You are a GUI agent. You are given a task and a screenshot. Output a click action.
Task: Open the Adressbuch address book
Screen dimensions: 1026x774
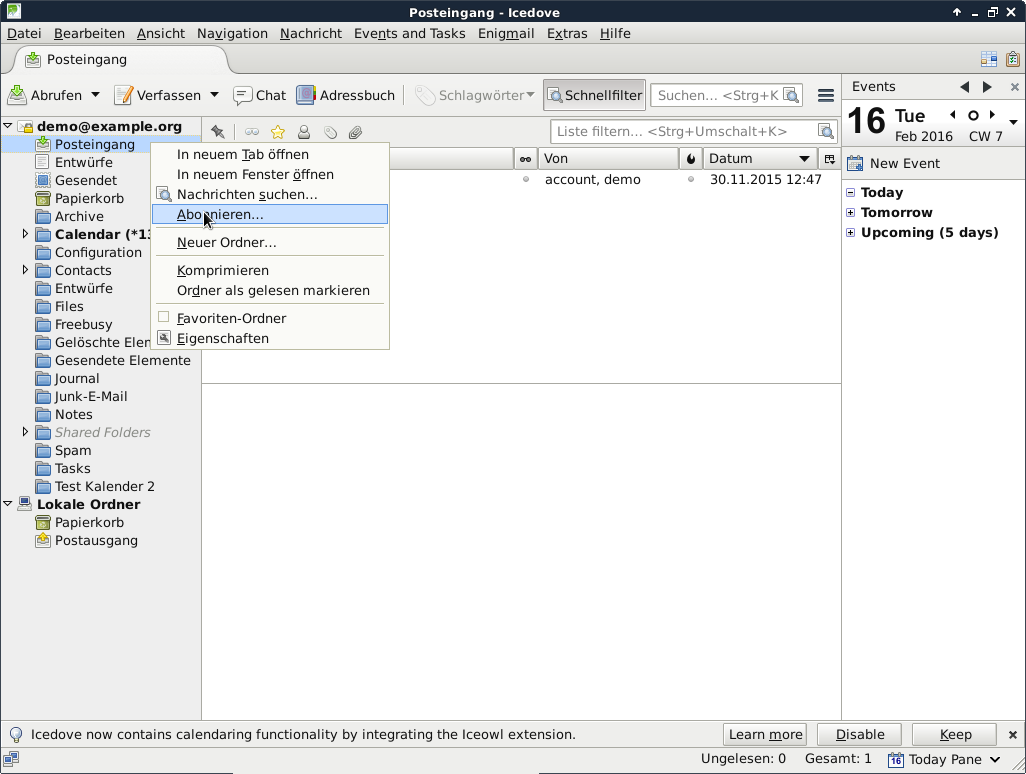pos(345,96)
